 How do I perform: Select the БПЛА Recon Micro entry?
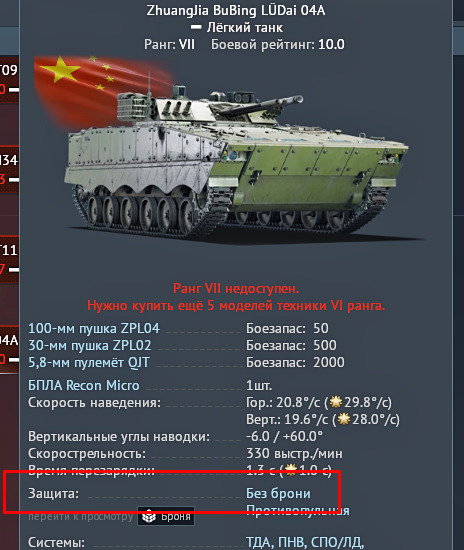[84, 385]
